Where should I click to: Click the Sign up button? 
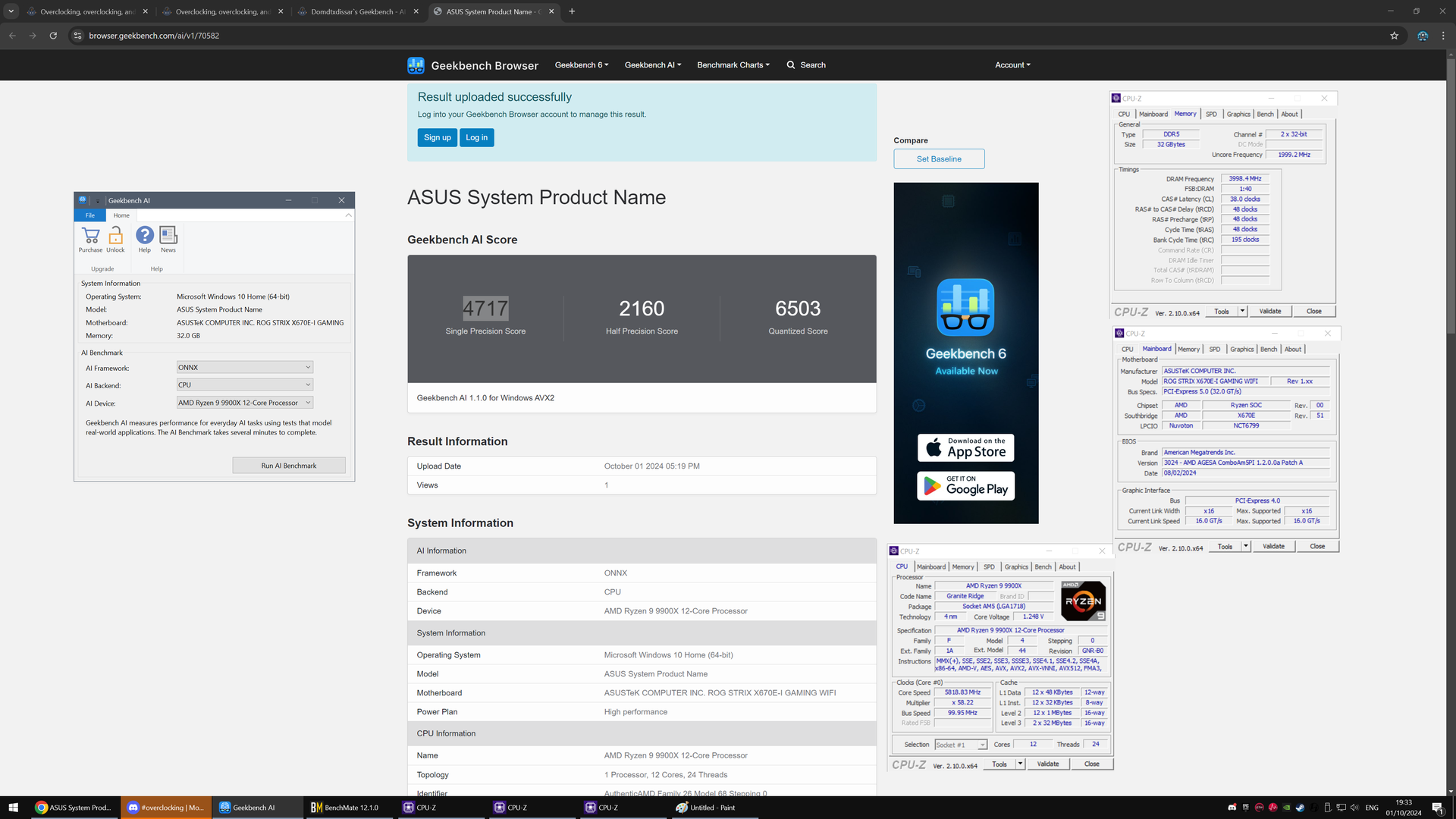437,137
